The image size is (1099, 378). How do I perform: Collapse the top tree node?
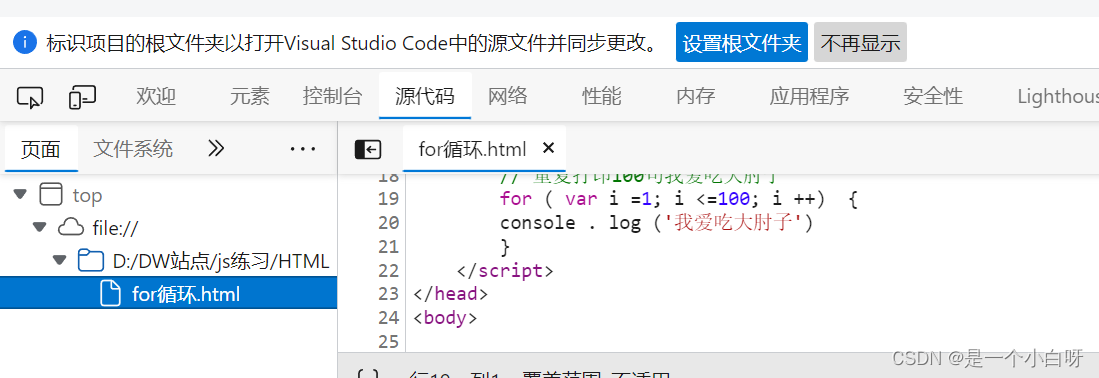click(20, 194)
